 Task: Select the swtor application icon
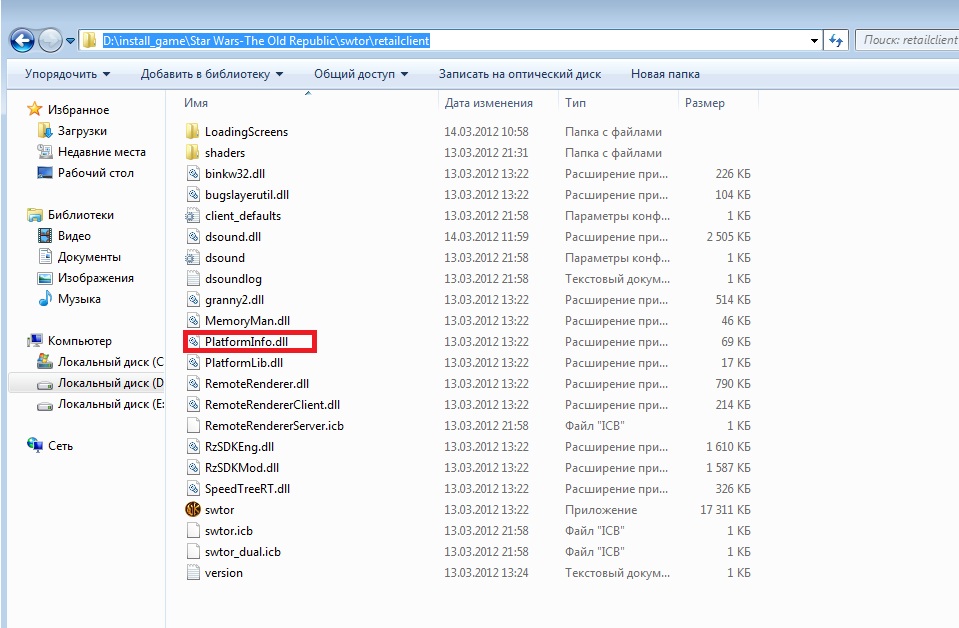click(193, 509)
